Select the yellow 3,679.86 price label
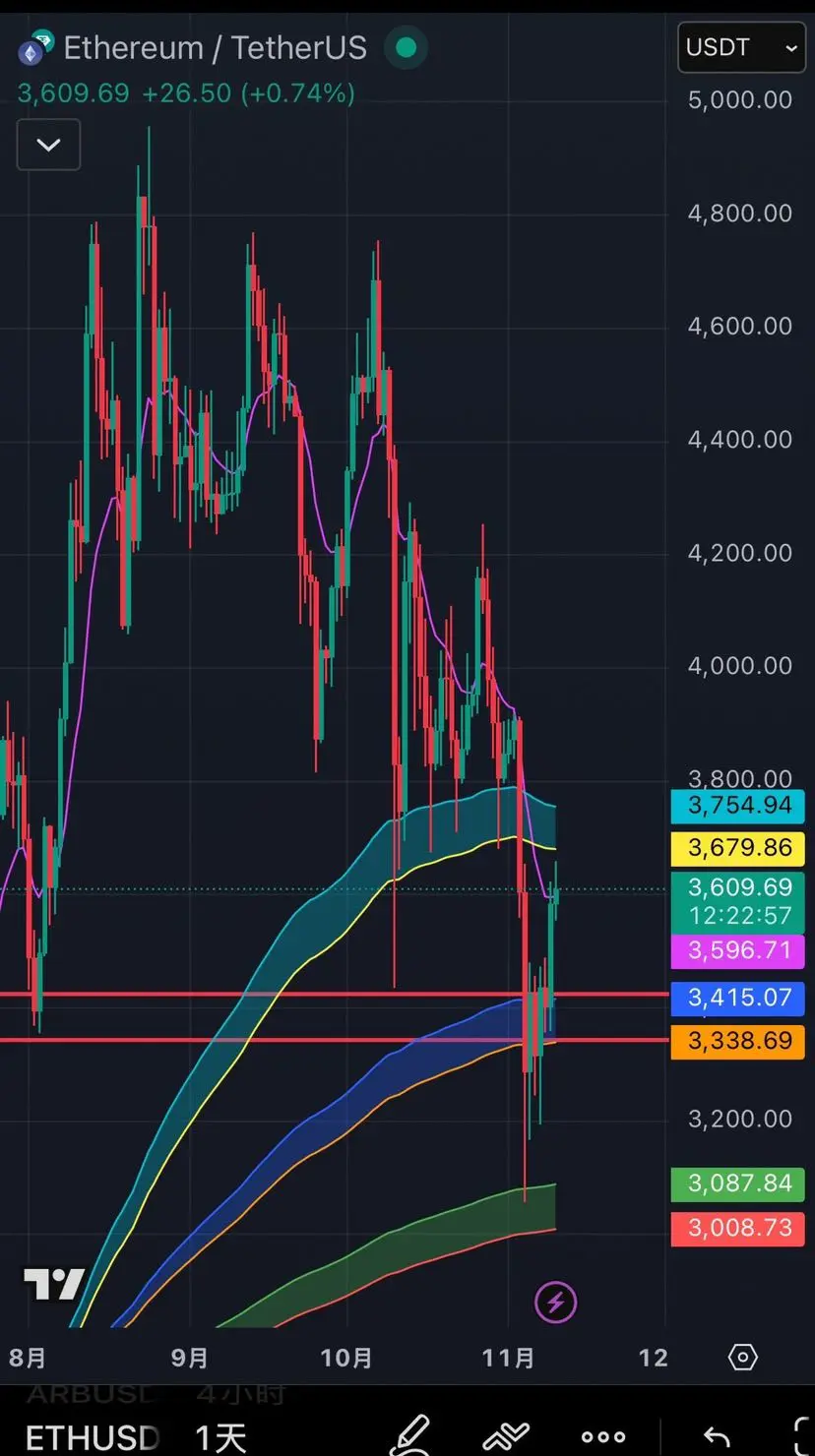This screenshot has height=1456, width=815. click(x=737, y=848)
